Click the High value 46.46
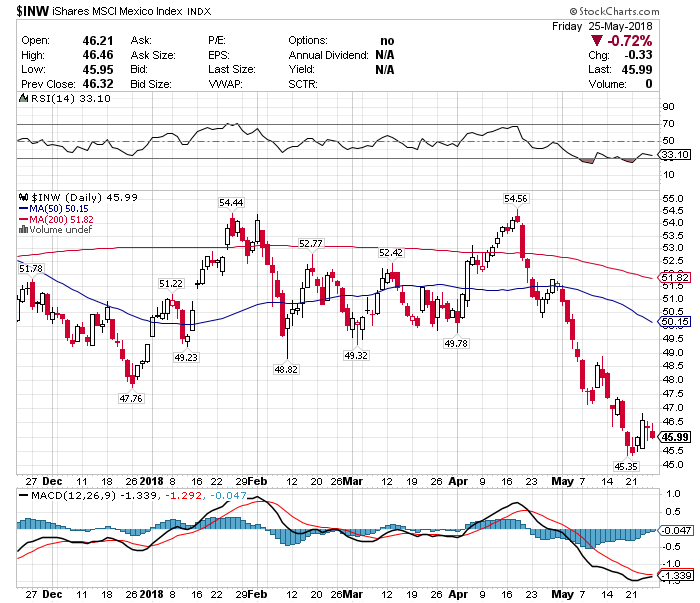Viewport: 700px width, 603px height. (x=98, y=55)
